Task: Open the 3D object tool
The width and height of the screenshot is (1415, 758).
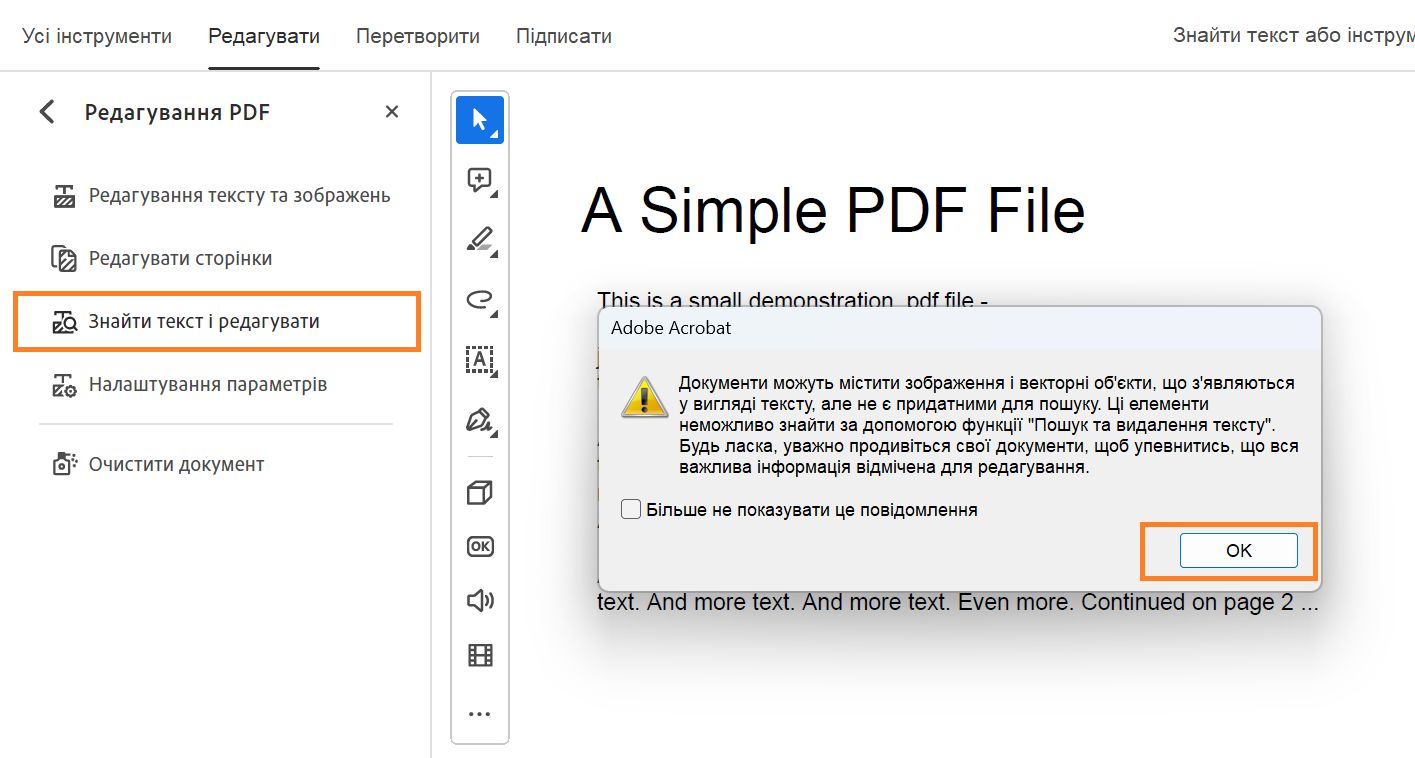Action: point(479,492)
